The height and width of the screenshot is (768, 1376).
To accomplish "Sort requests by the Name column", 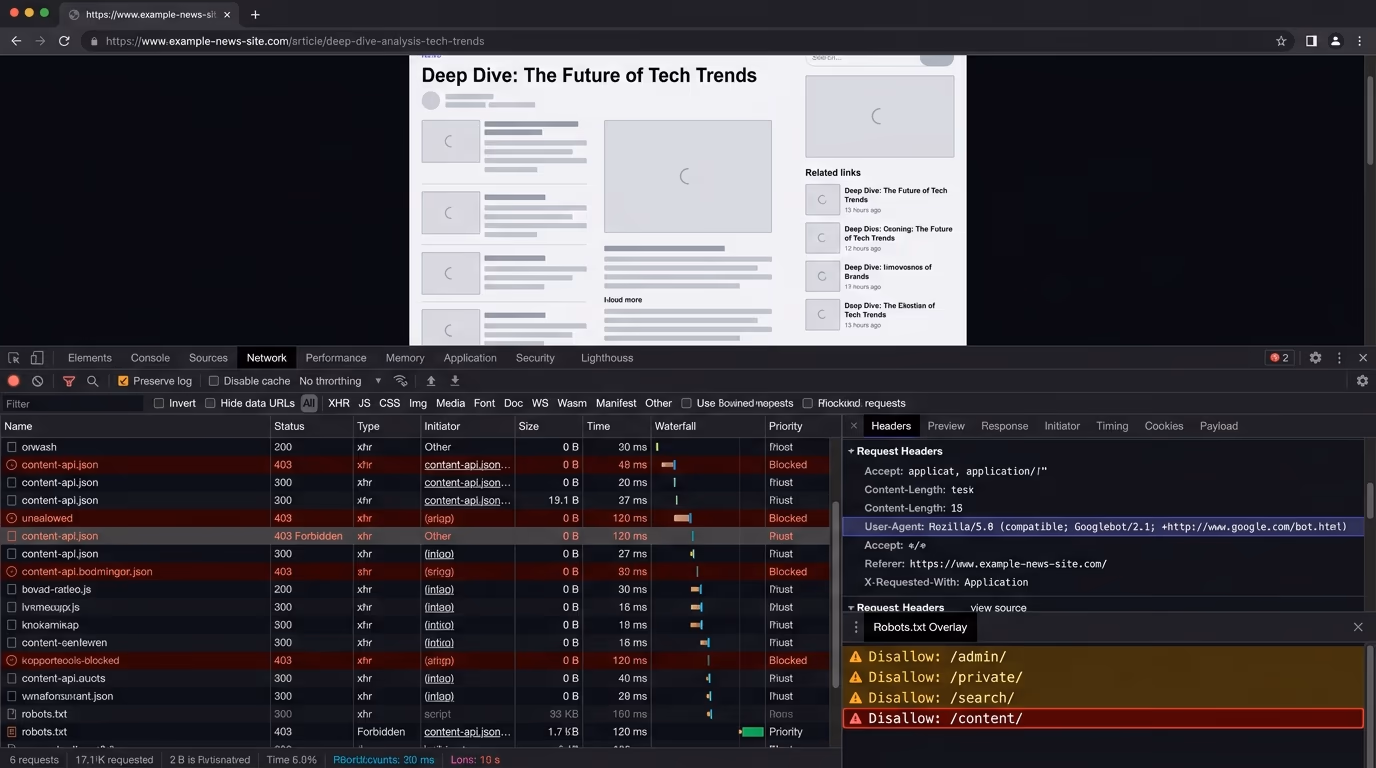I will 135,426.
